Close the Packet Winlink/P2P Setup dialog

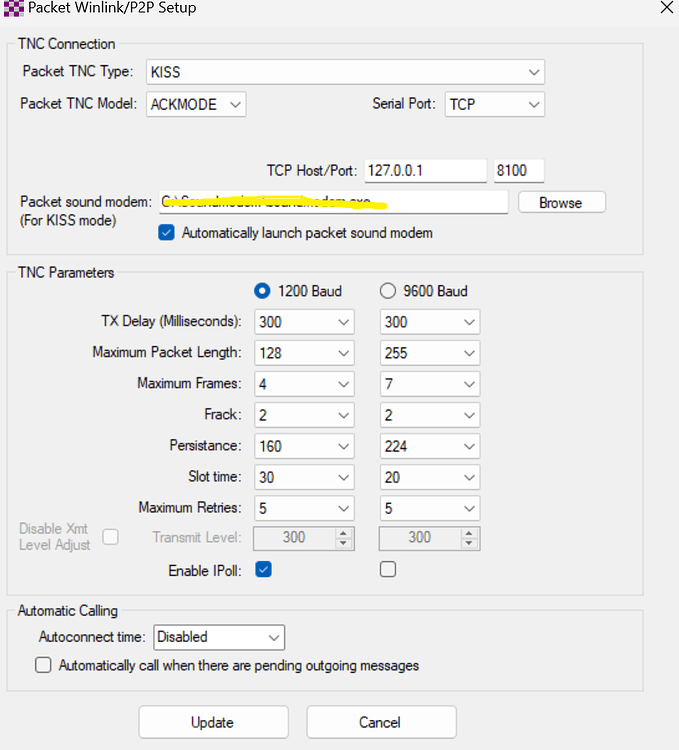pyautogui.click(x=667, y=7)
